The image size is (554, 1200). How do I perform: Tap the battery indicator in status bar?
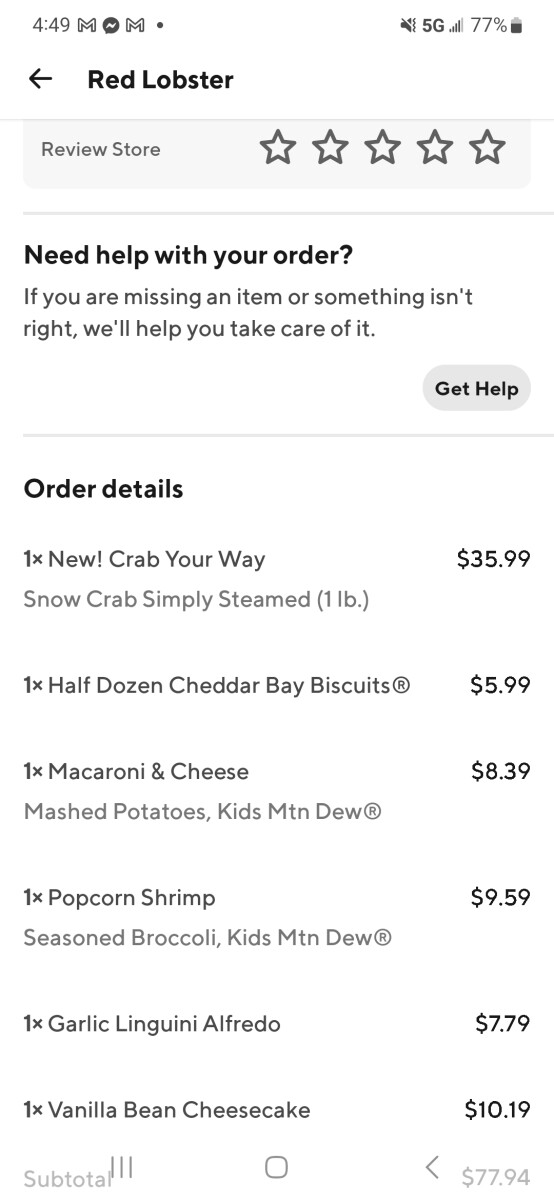pos(517,26)
